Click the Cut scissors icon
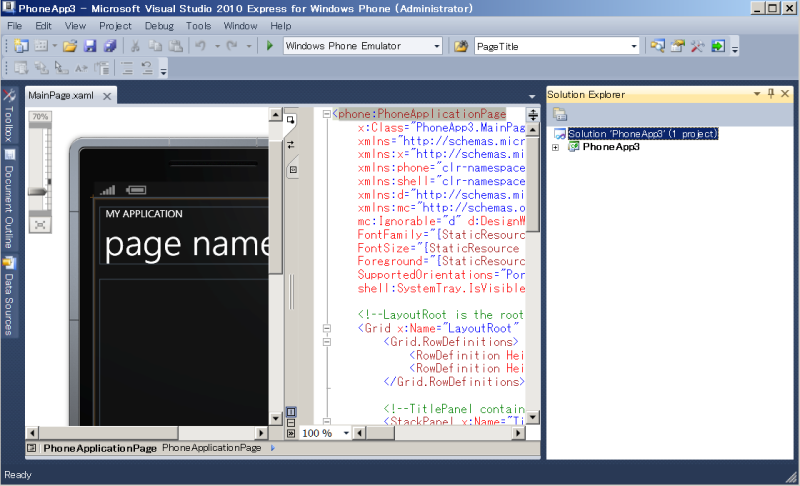800x486 pixels. (x=135, y=46)
